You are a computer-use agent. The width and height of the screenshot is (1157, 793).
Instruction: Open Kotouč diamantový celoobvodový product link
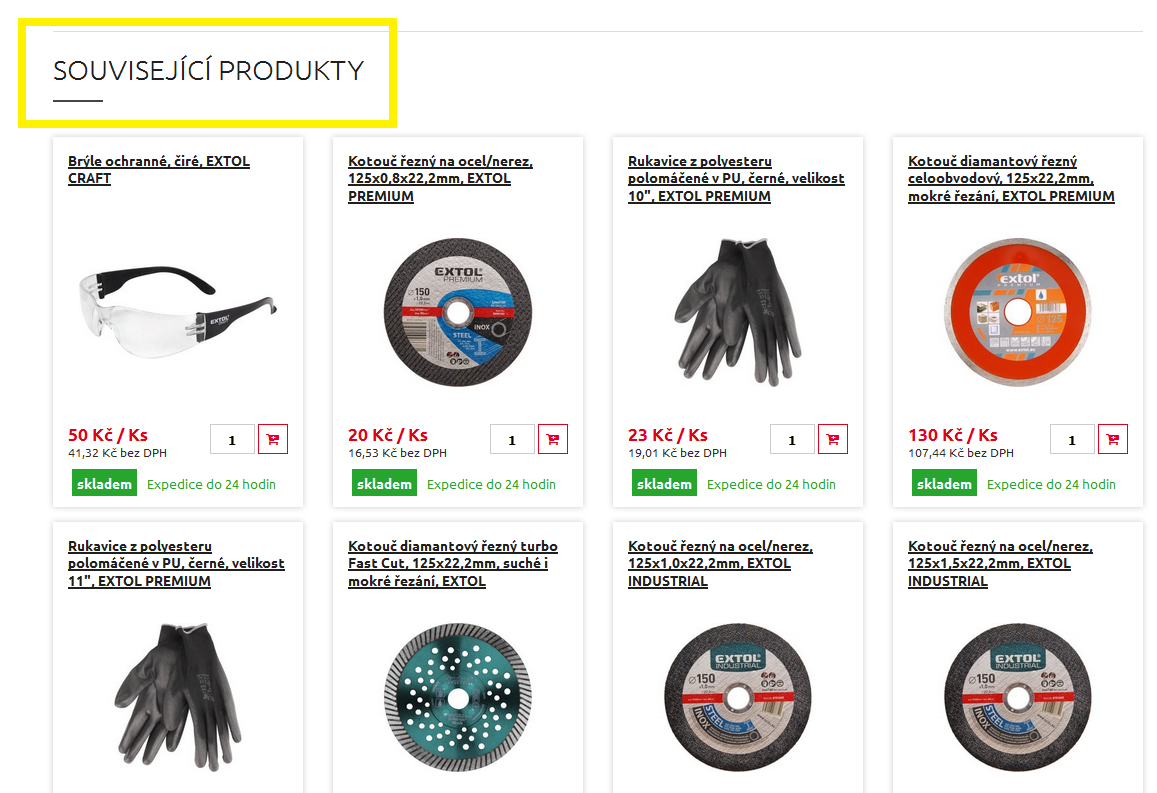click(x=1011, y=179)
